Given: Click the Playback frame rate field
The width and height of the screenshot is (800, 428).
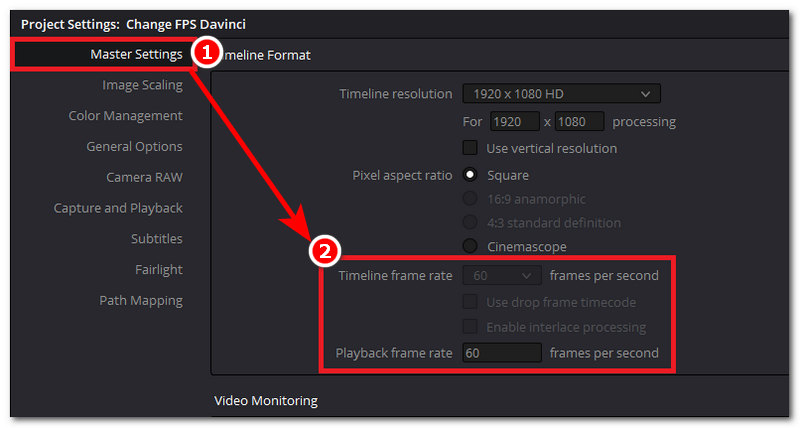Looking at the screenshot, I should point(502,353).
